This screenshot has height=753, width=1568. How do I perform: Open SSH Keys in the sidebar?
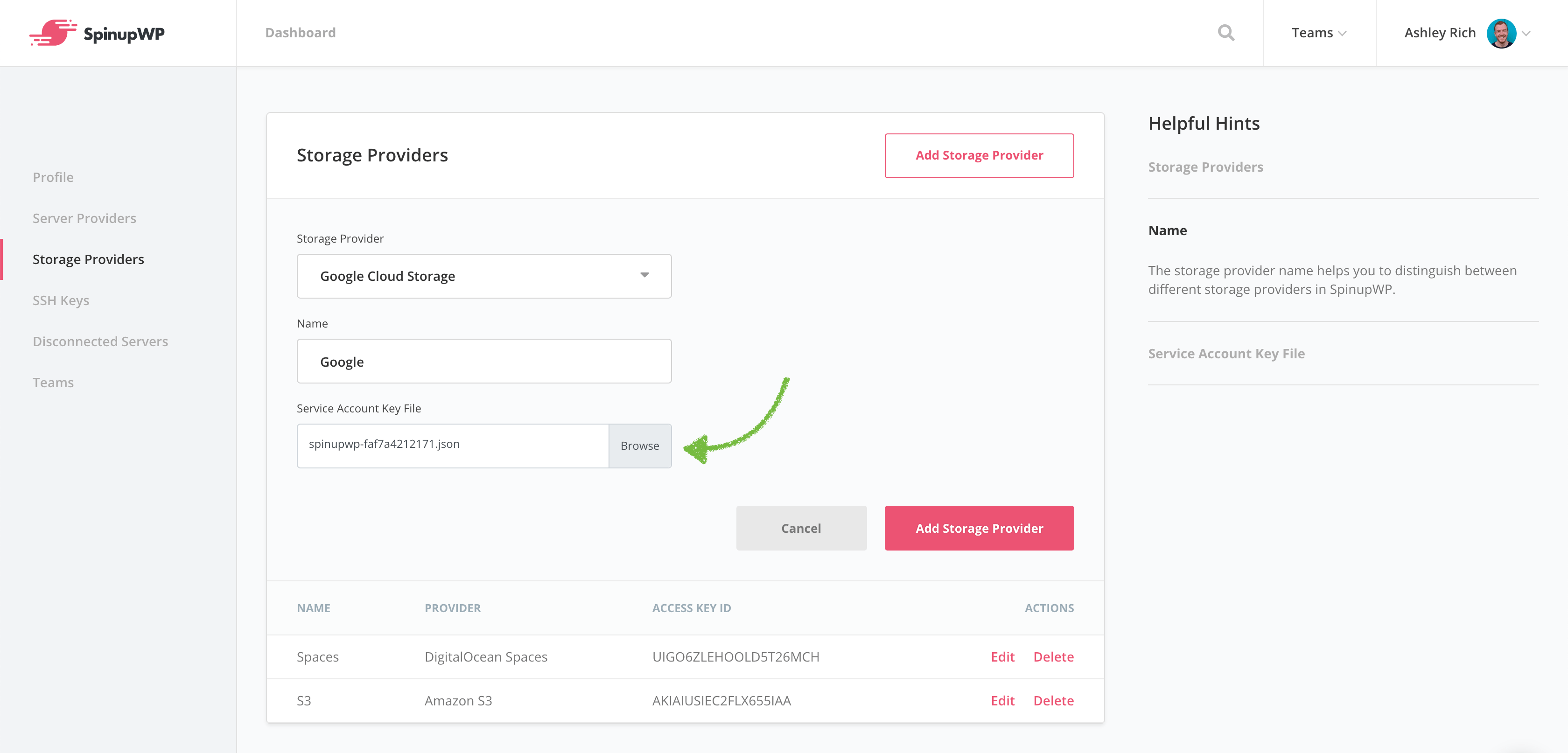(x=61, y=300)
